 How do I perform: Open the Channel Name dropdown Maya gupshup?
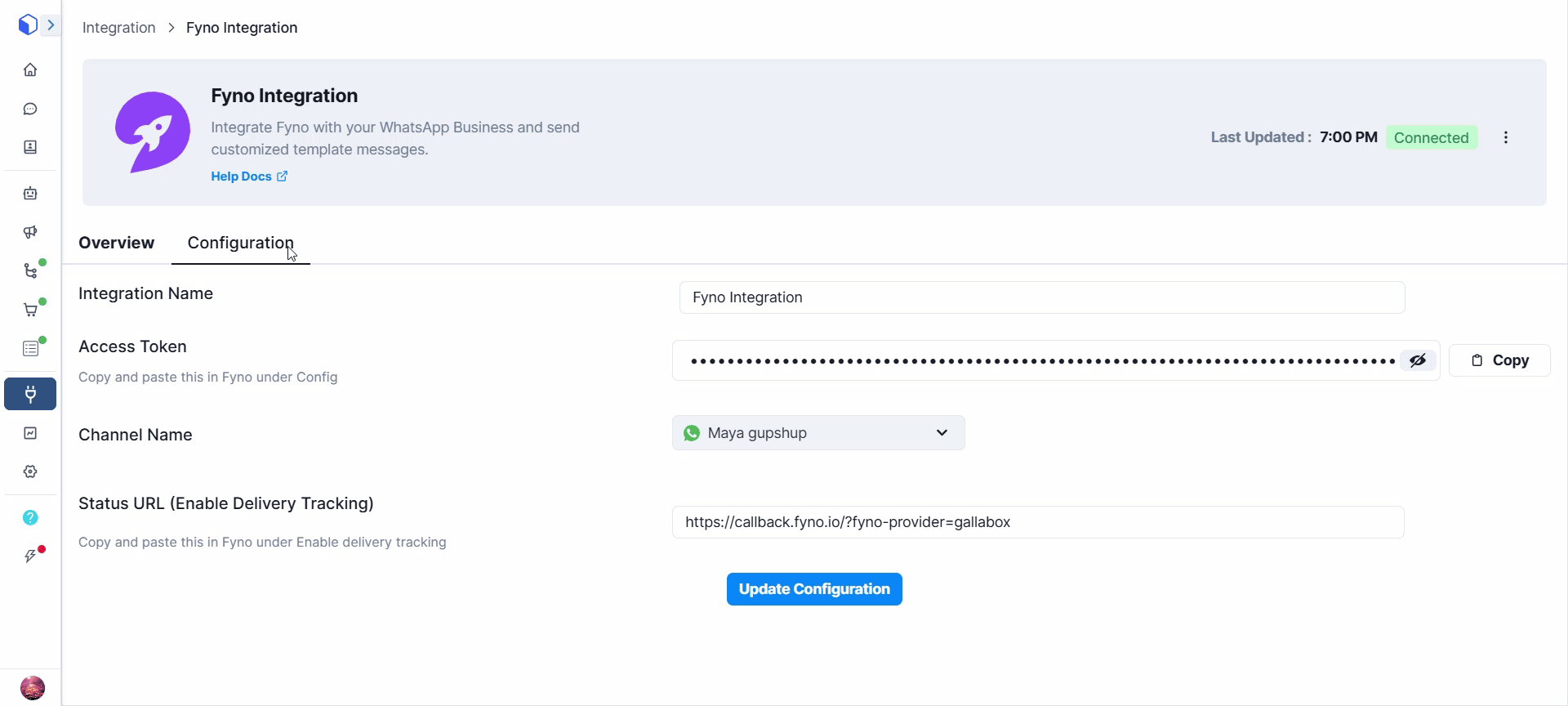coord(817,433)
